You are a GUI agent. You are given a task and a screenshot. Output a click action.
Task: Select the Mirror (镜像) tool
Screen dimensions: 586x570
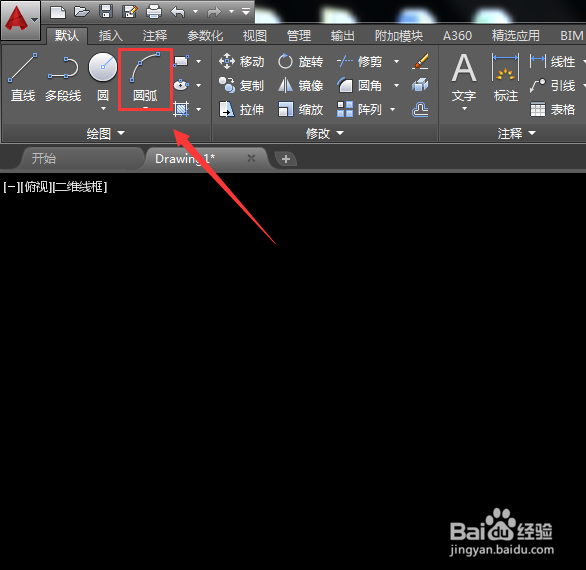coord(301,86)
